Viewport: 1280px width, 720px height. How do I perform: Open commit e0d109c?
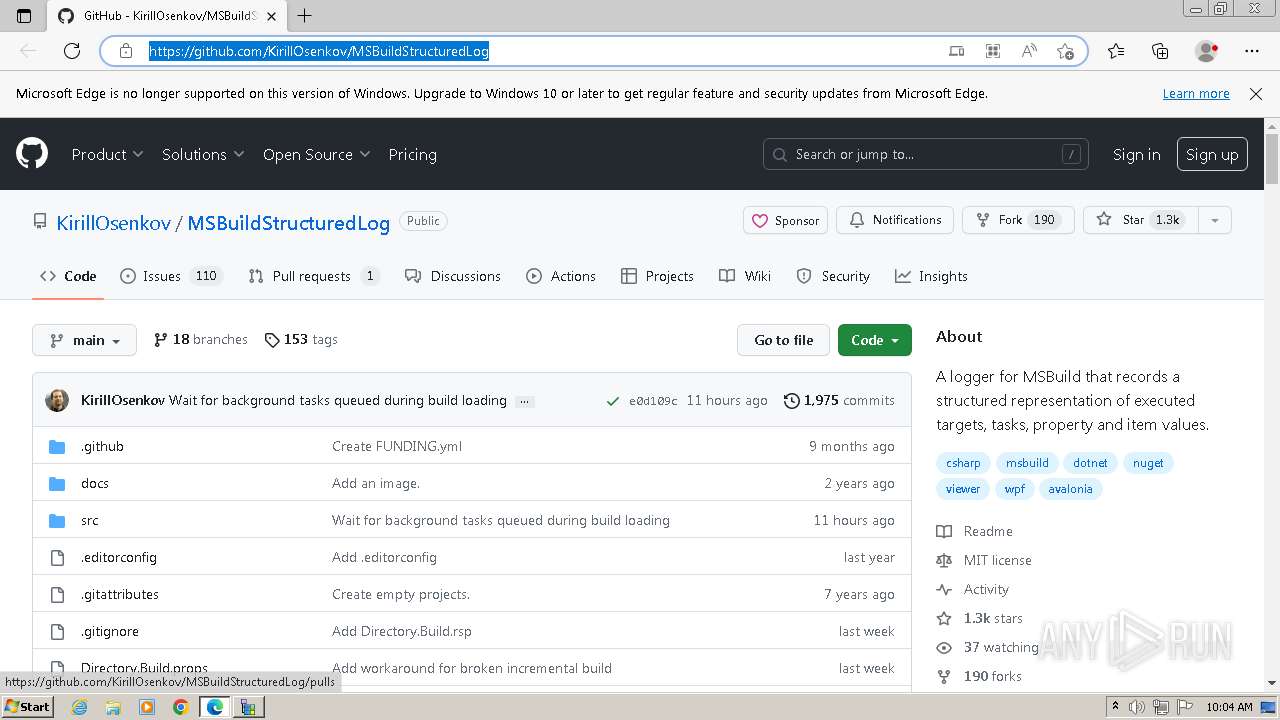click(x=653, y=401)
